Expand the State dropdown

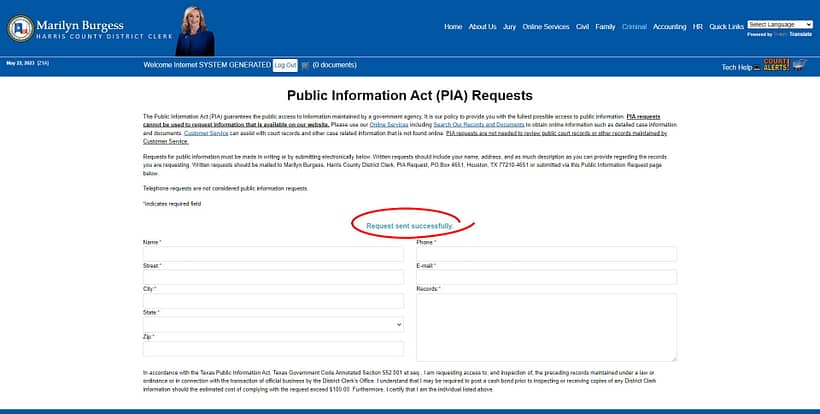tap(273, 325)
